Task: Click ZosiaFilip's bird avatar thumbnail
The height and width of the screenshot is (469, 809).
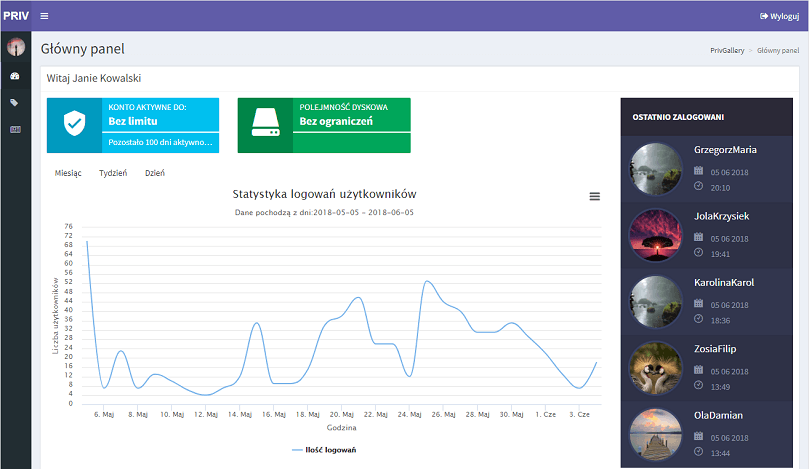Action: coord(656,368)
